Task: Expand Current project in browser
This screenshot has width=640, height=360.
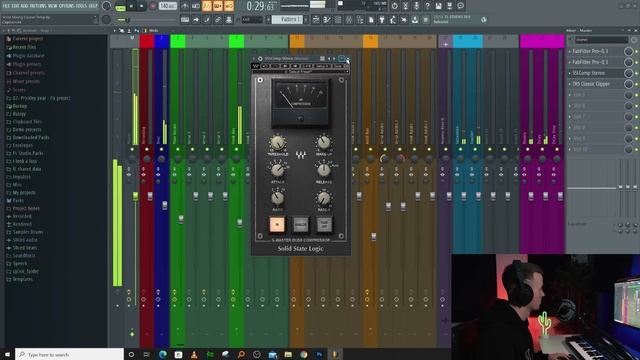Action: pos(27,39)
